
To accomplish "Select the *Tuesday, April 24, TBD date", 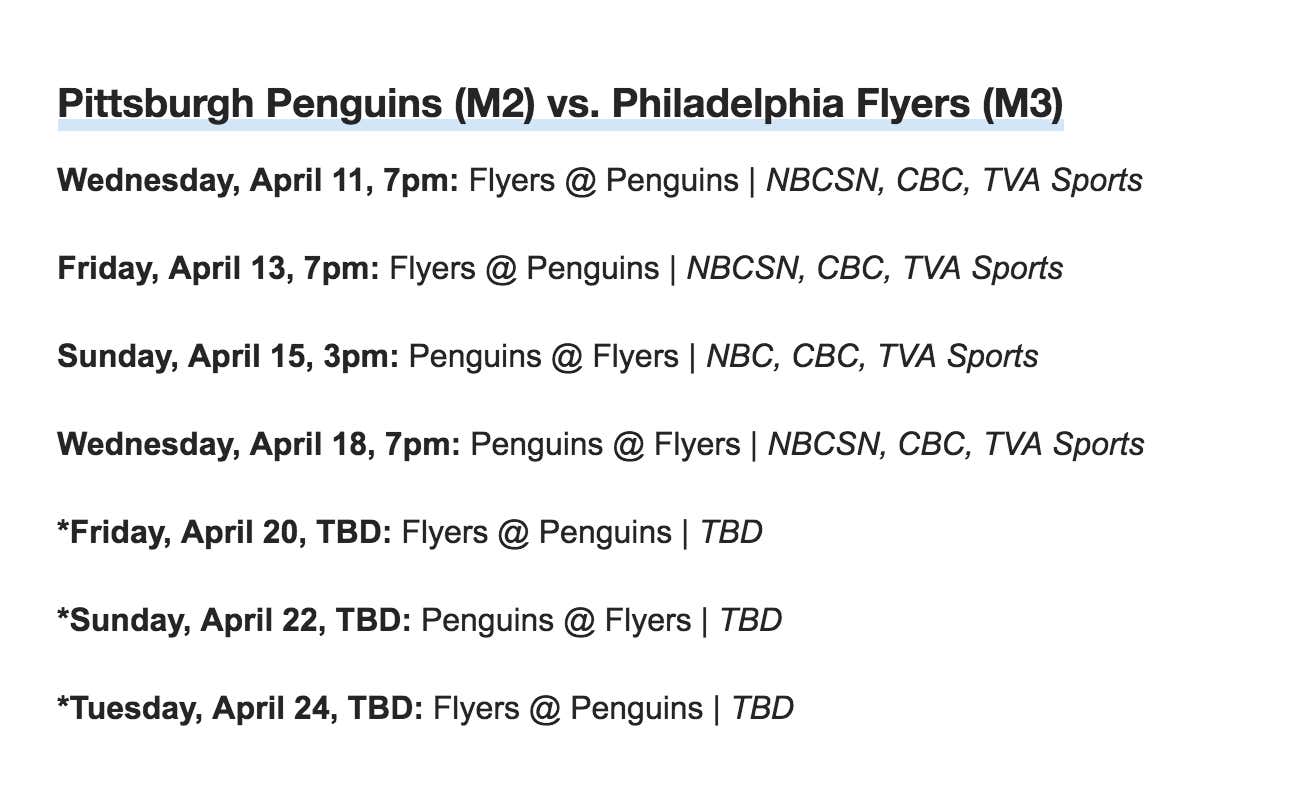I will click(x=240, y=709).
